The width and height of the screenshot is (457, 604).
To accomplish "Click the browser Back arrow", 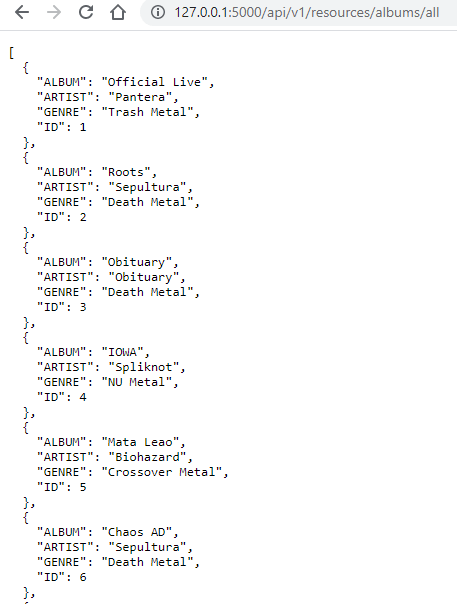I will pos(22,12).
